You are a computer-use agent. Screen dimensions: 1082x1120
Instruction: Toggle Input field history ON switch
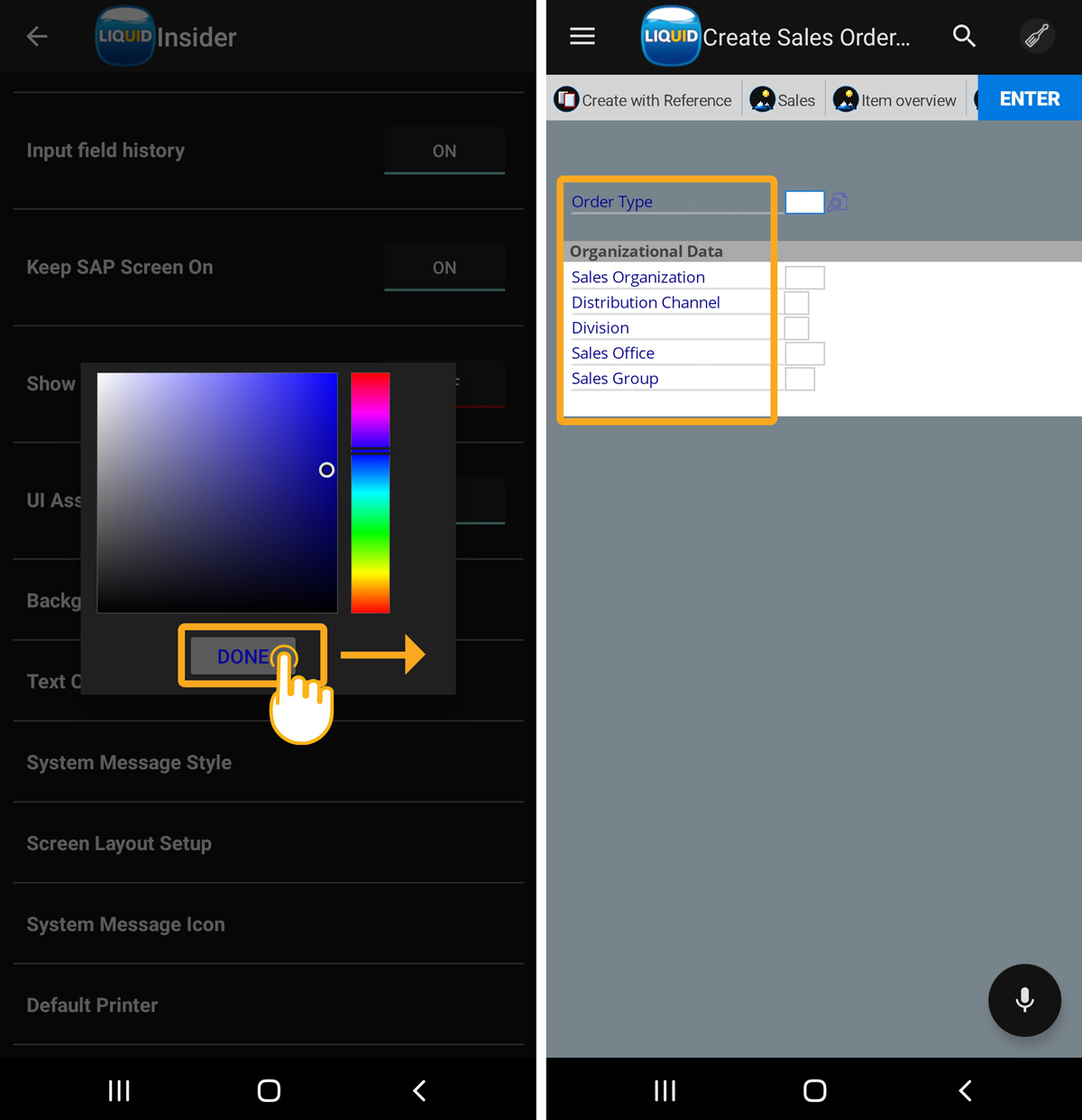point(444,151)
